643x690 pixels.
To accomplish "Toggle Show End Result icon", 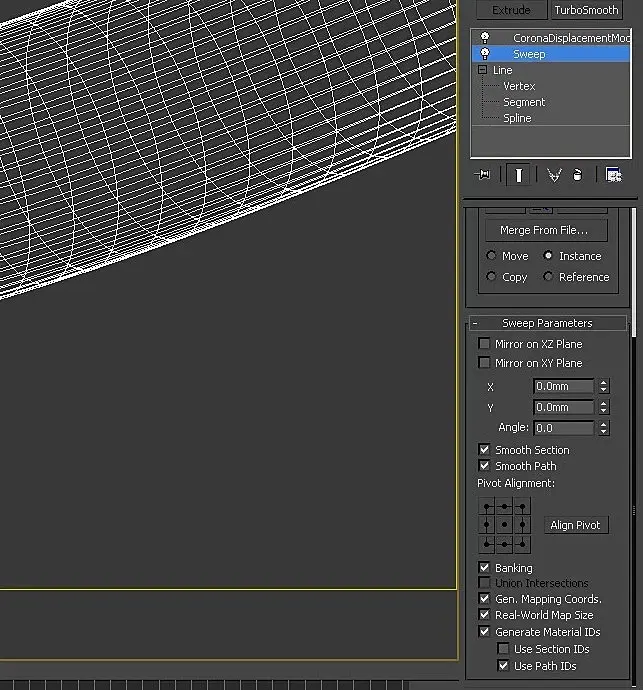I will 518,175.
